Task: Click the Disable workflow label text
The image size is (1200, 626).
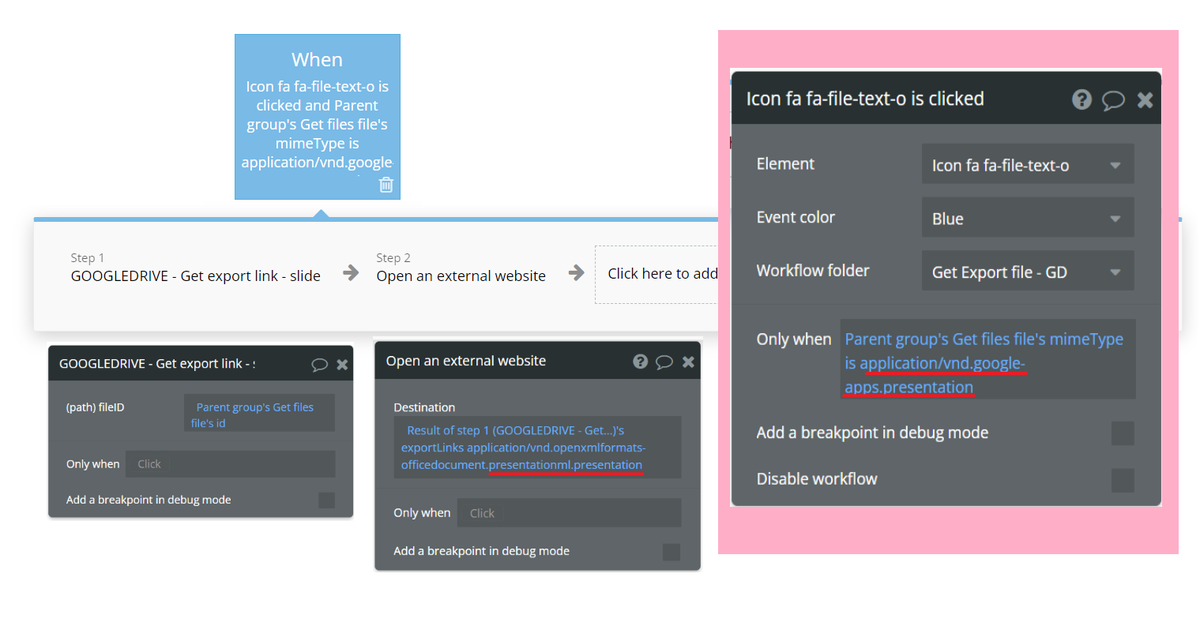Action: pos(817,479)
